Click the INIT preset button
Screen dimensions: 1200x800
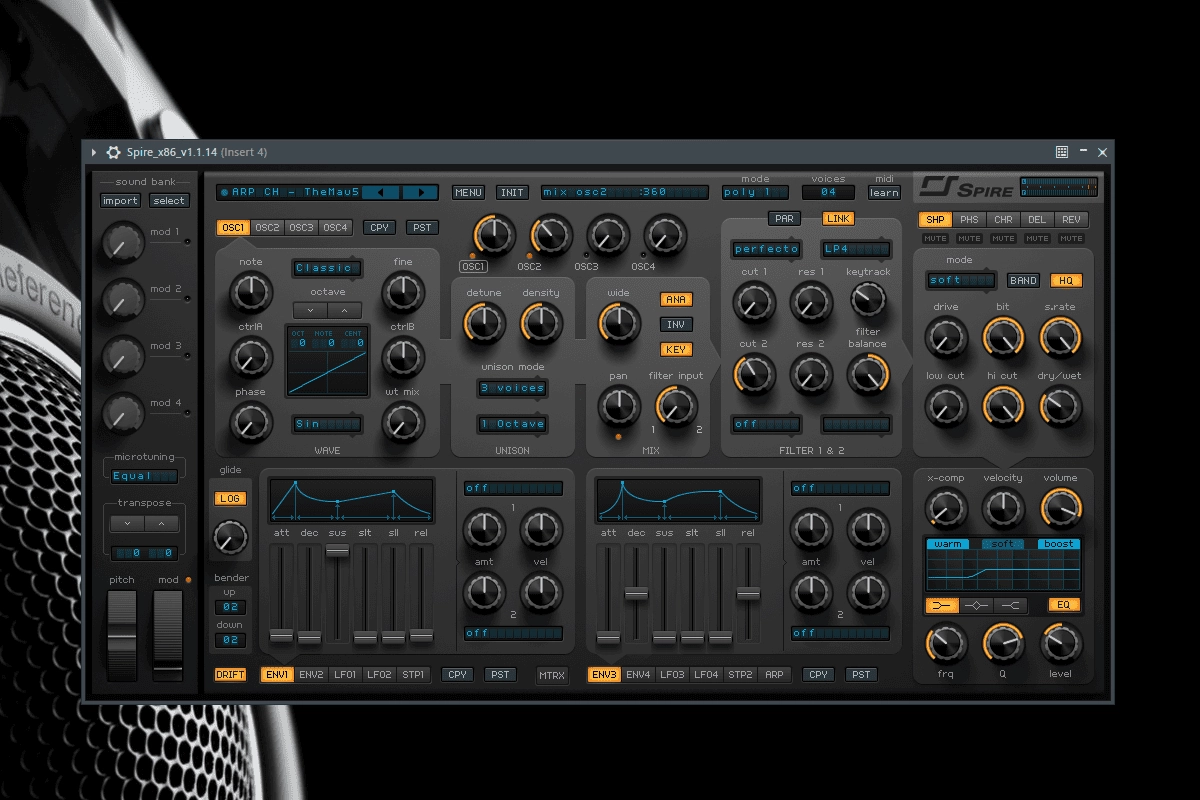[512, 192]
